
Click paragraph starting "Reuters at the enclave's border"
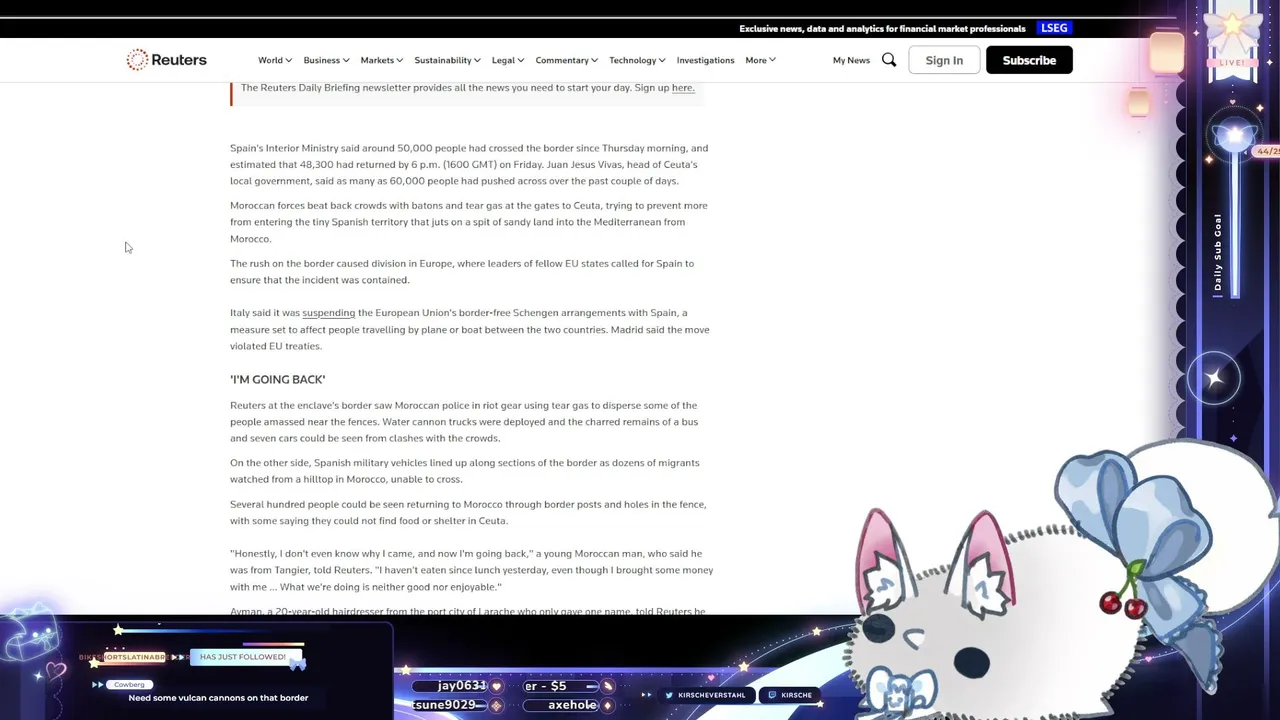pyautogui.click(x=465, y=421)
